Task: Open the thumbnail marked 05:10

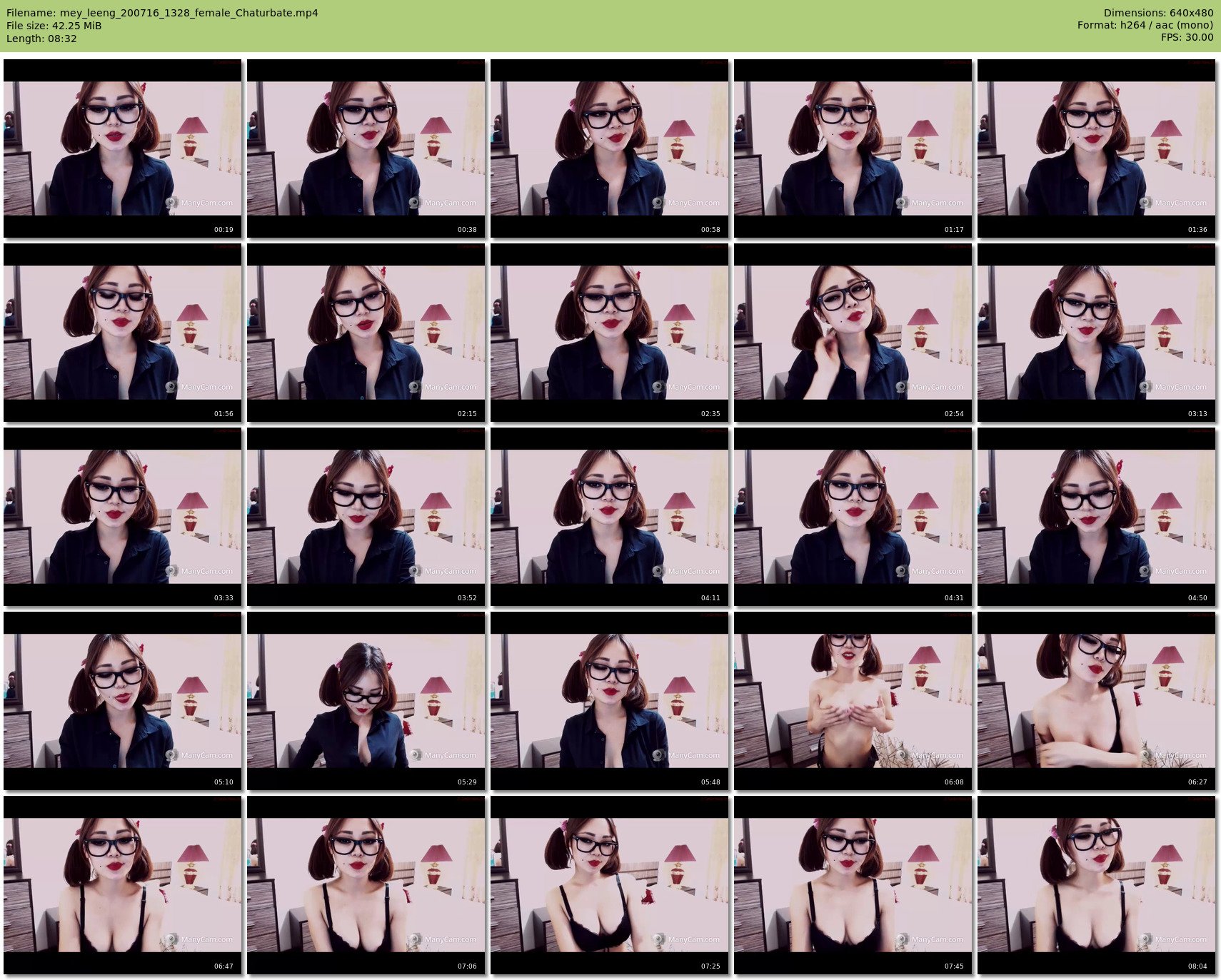Action: pyautogui.click(x=122, y=701)
